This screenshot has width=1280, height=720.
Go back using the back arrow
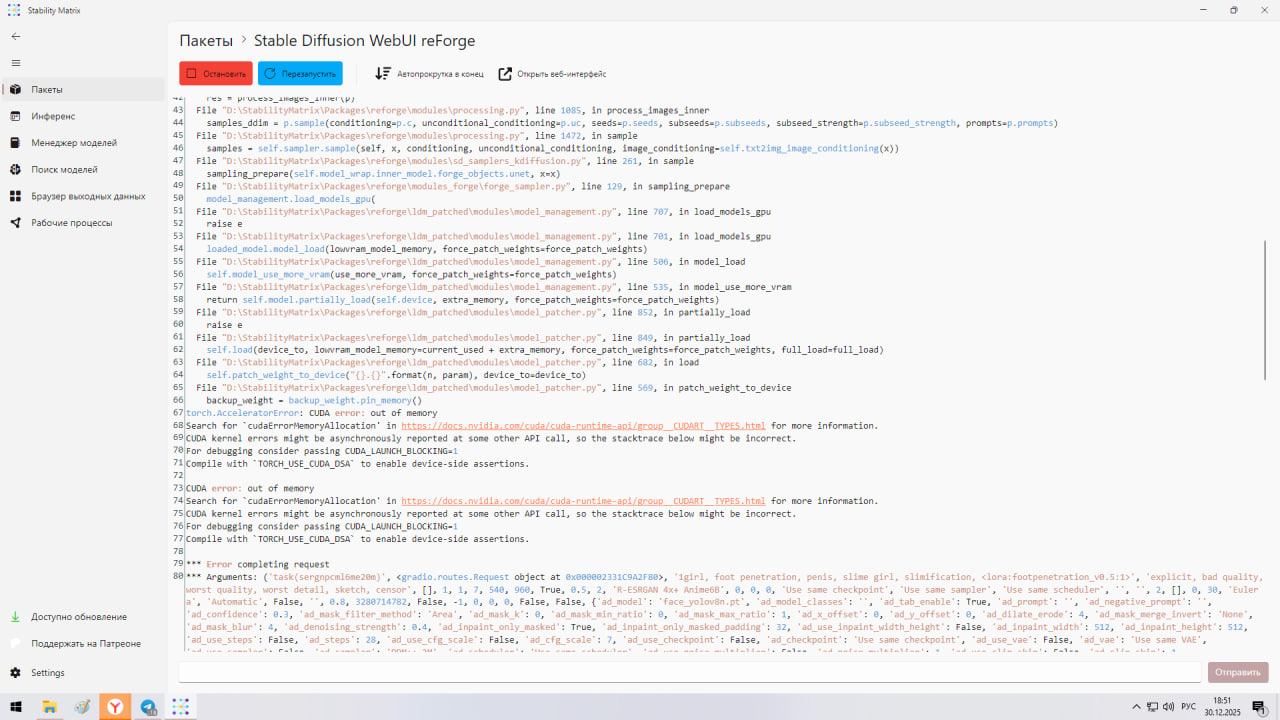click(x=15, y=36)
